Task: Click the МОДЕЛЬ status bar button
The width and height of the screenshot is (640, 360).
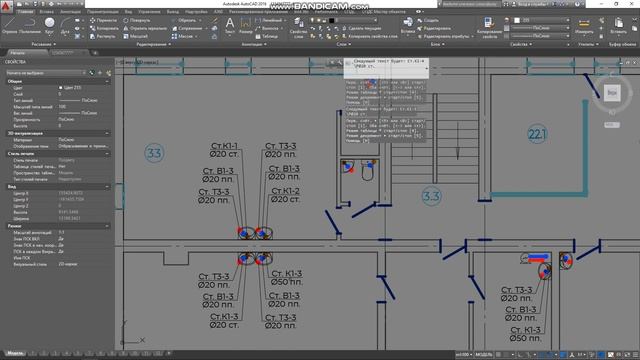Action: (484, 355)
